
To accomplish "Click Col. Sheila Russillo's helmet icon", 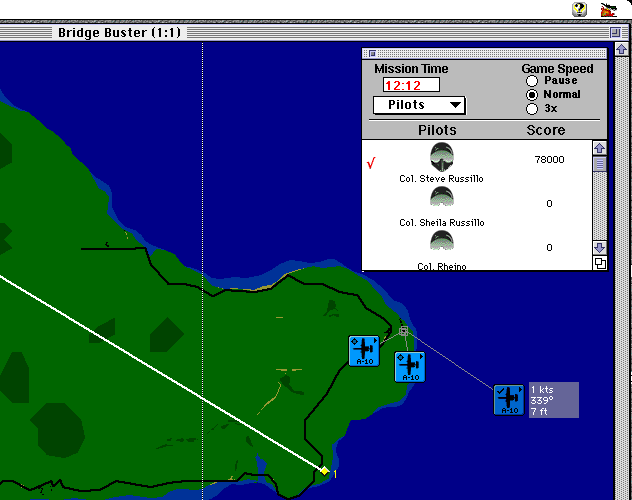I will click(x=441, y=198).
